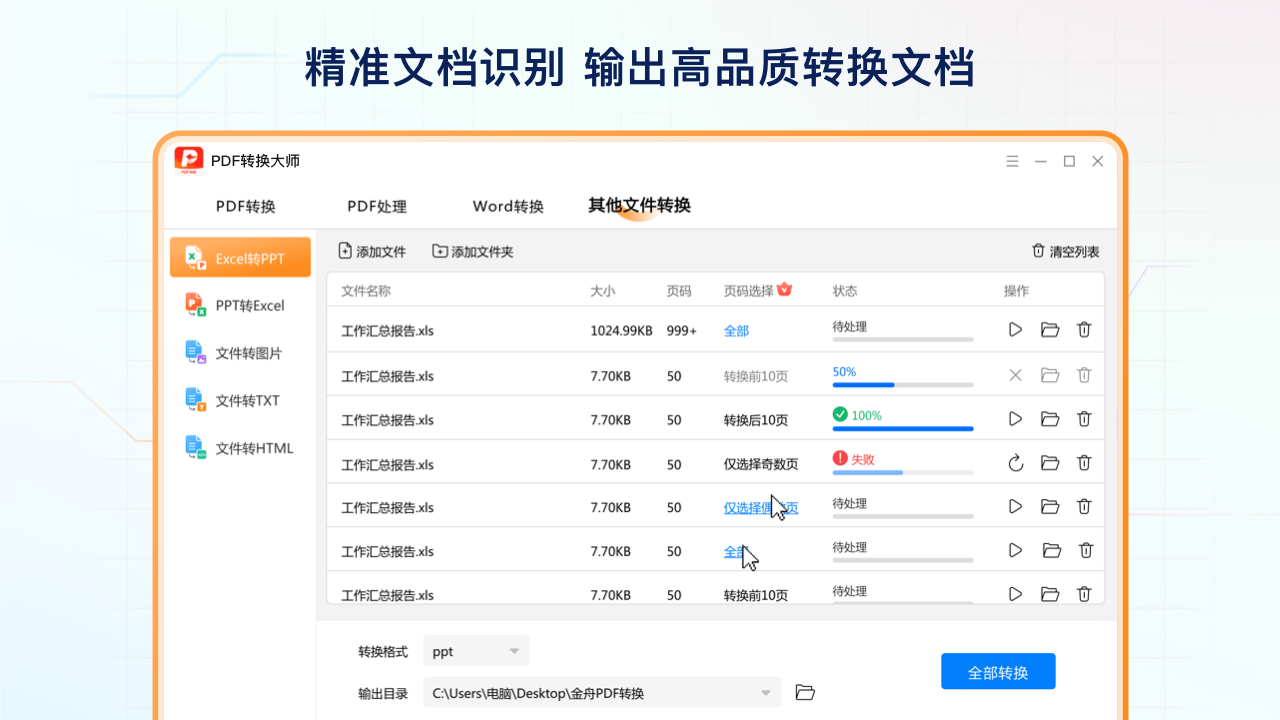Retry the failed 仅选择奇数页 conversion

tap(1014, 463)
